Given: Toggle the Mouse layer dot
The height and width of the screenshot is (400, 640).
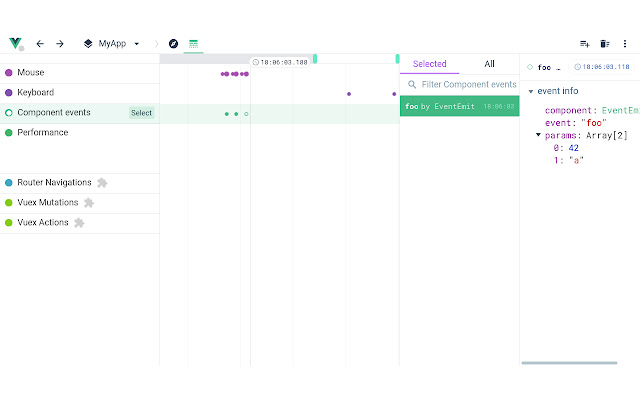Looking at the screenshot, I should (9, 73).
